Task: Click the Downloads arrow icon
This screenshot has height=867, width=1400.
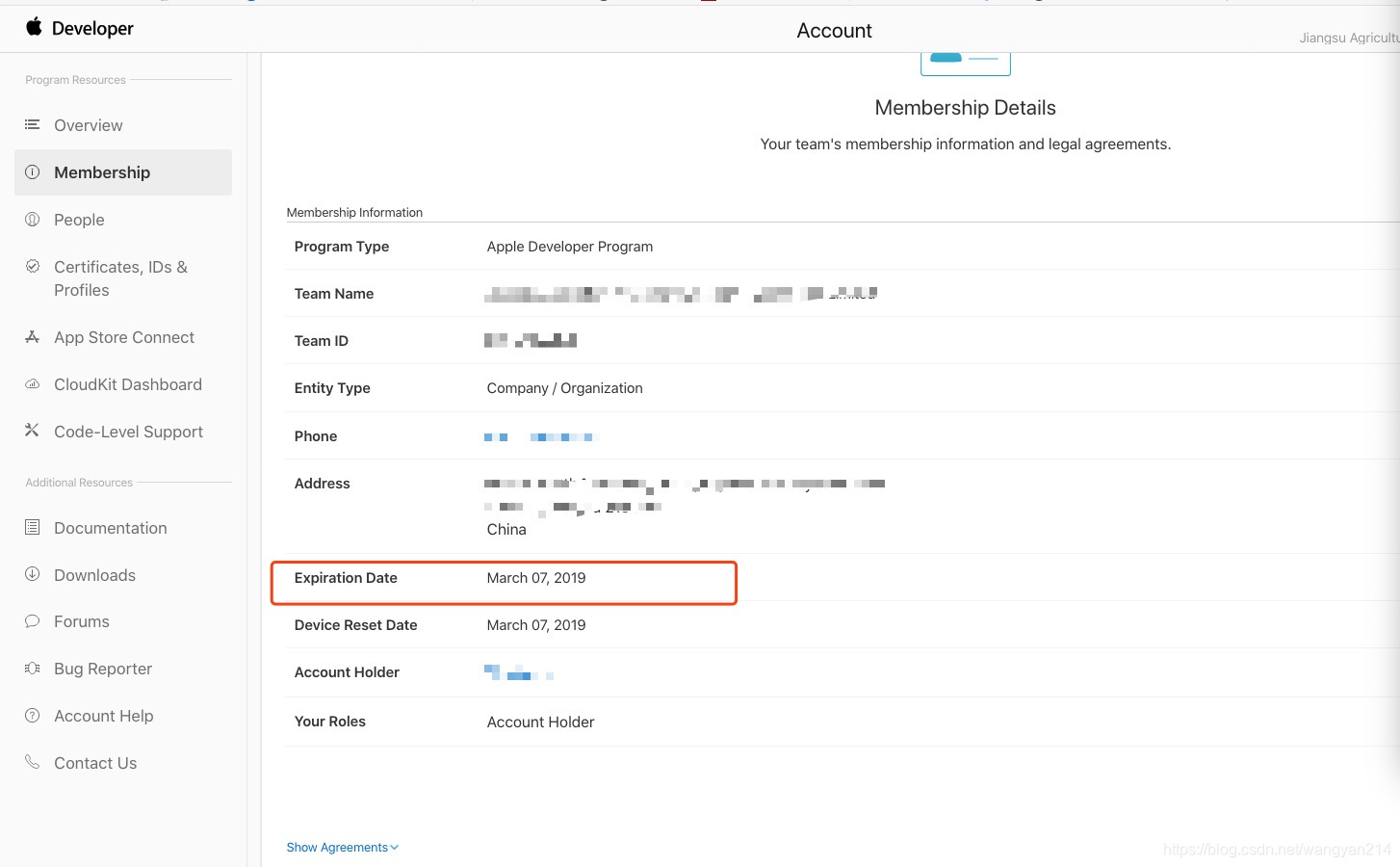Action: tap(32, 574)
